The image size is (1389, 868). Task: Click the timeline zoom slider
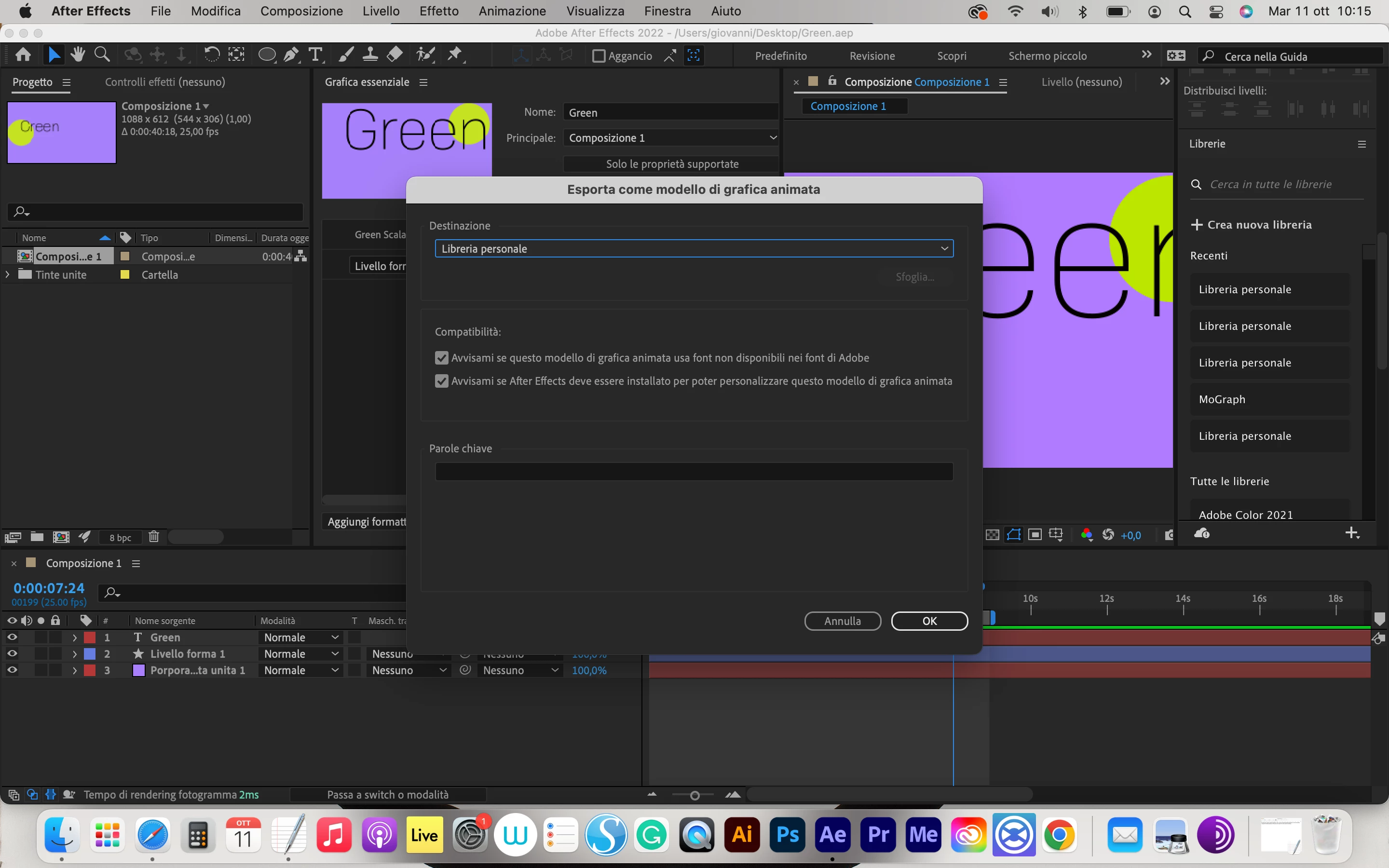pyautogui.click(x=694, y=796)
